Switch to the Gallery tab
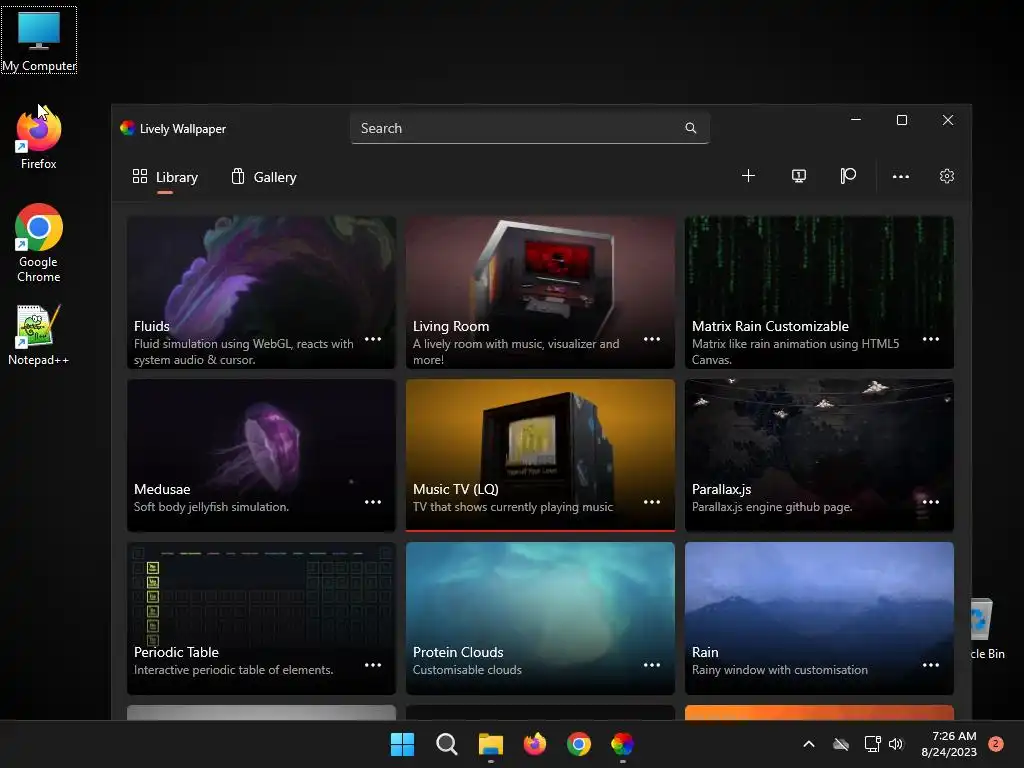1024x768 pixels. [x=264, y=177]
